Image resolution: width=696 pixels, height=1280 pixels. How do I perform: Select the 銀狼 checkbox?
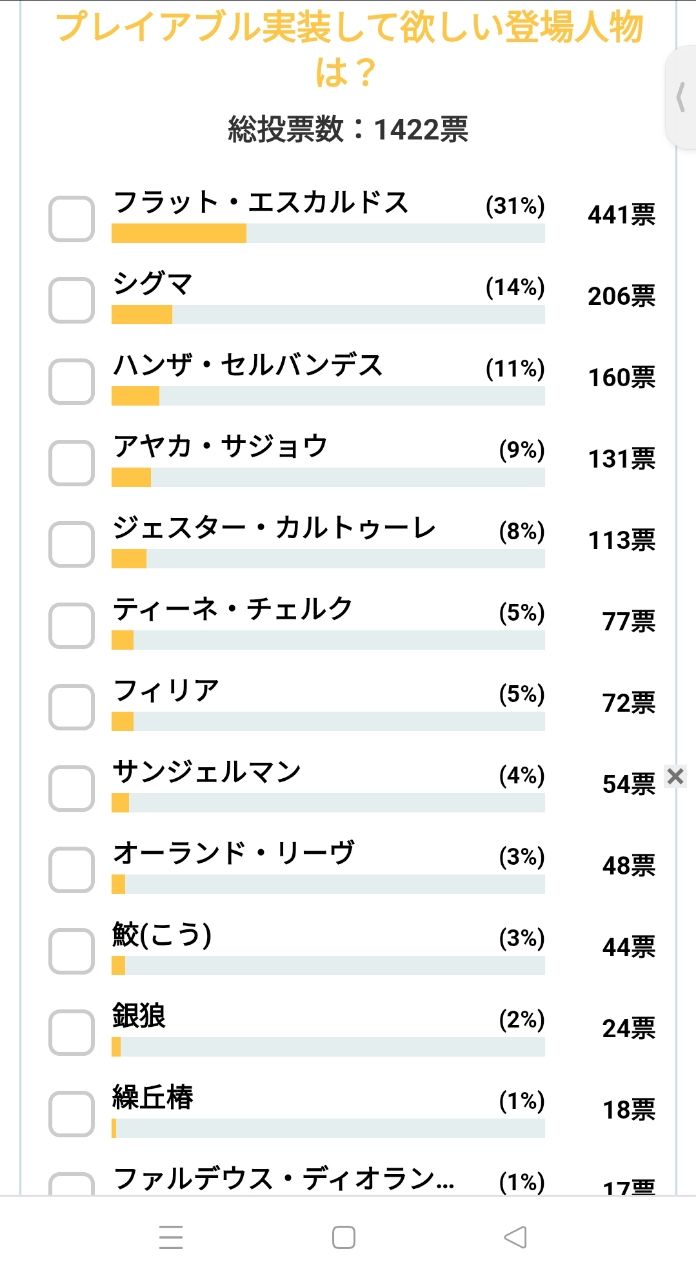[x=72, y=1032]
